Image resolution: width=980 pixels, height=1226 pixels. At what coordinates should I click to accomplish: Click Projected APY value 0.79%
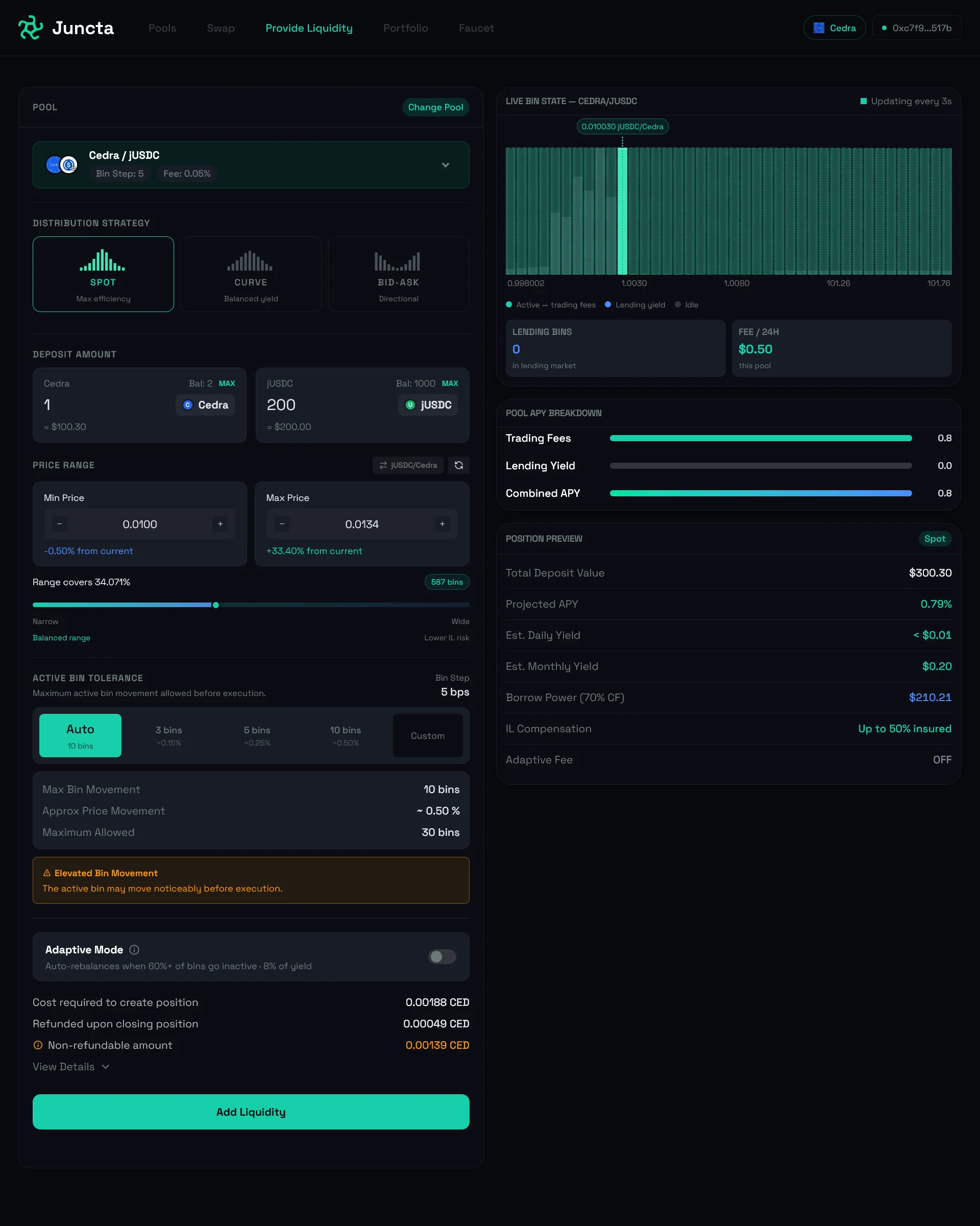936,604
